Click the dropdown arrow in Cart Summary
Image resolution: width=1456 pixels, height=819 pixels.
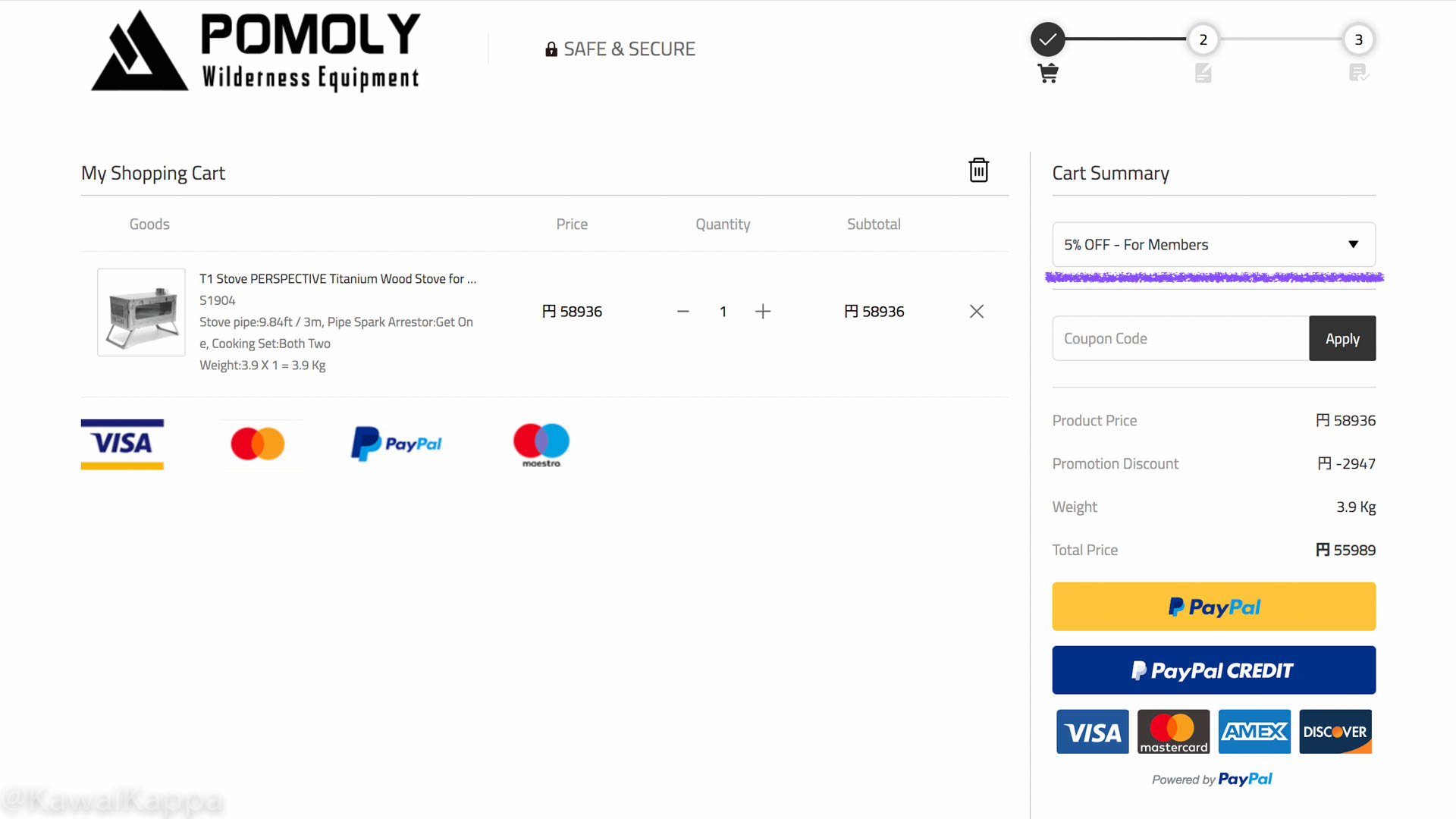coord(1353,244)
